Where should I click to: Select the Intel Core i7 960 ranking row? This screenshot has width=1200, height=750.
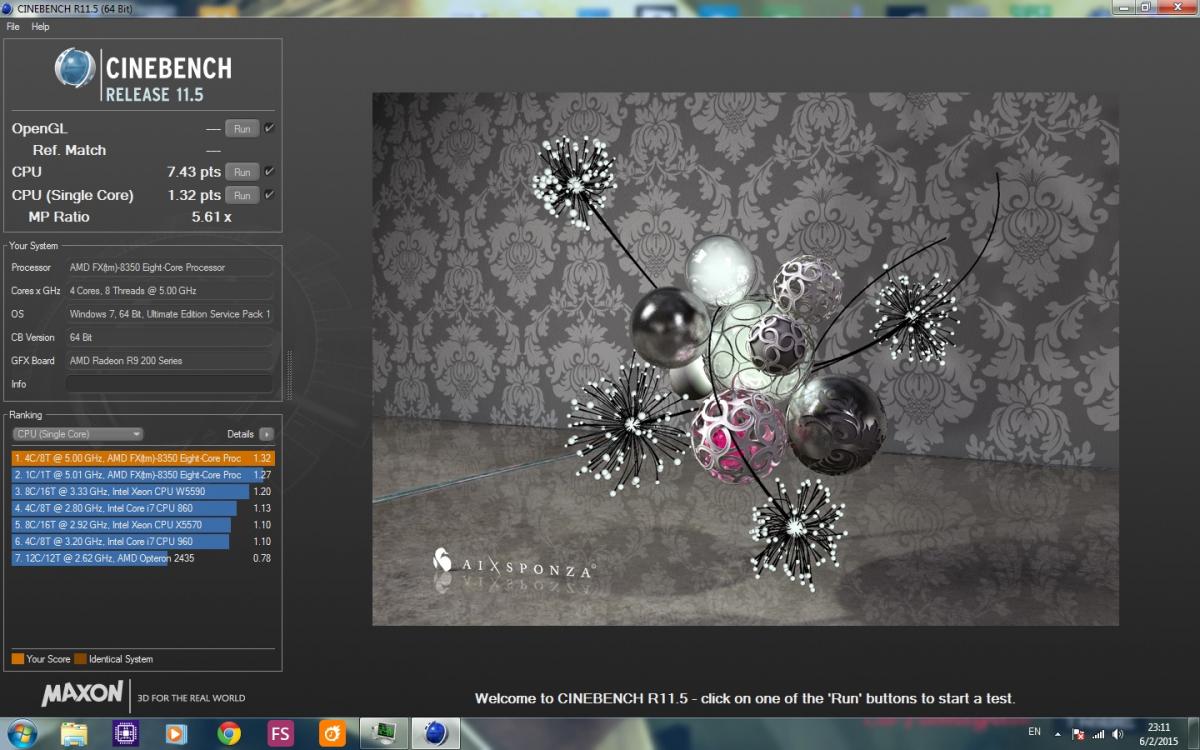click(142, 542)
